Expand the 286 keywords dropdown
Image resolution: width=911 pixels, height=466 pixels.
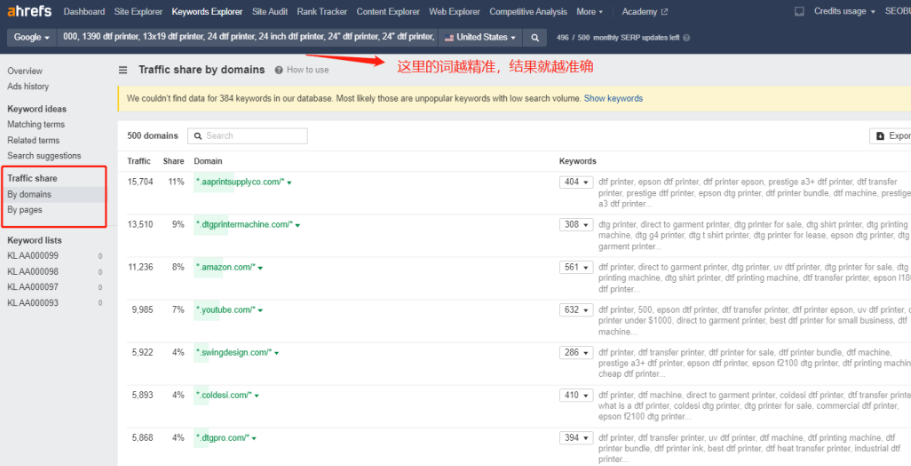(576, 352)
